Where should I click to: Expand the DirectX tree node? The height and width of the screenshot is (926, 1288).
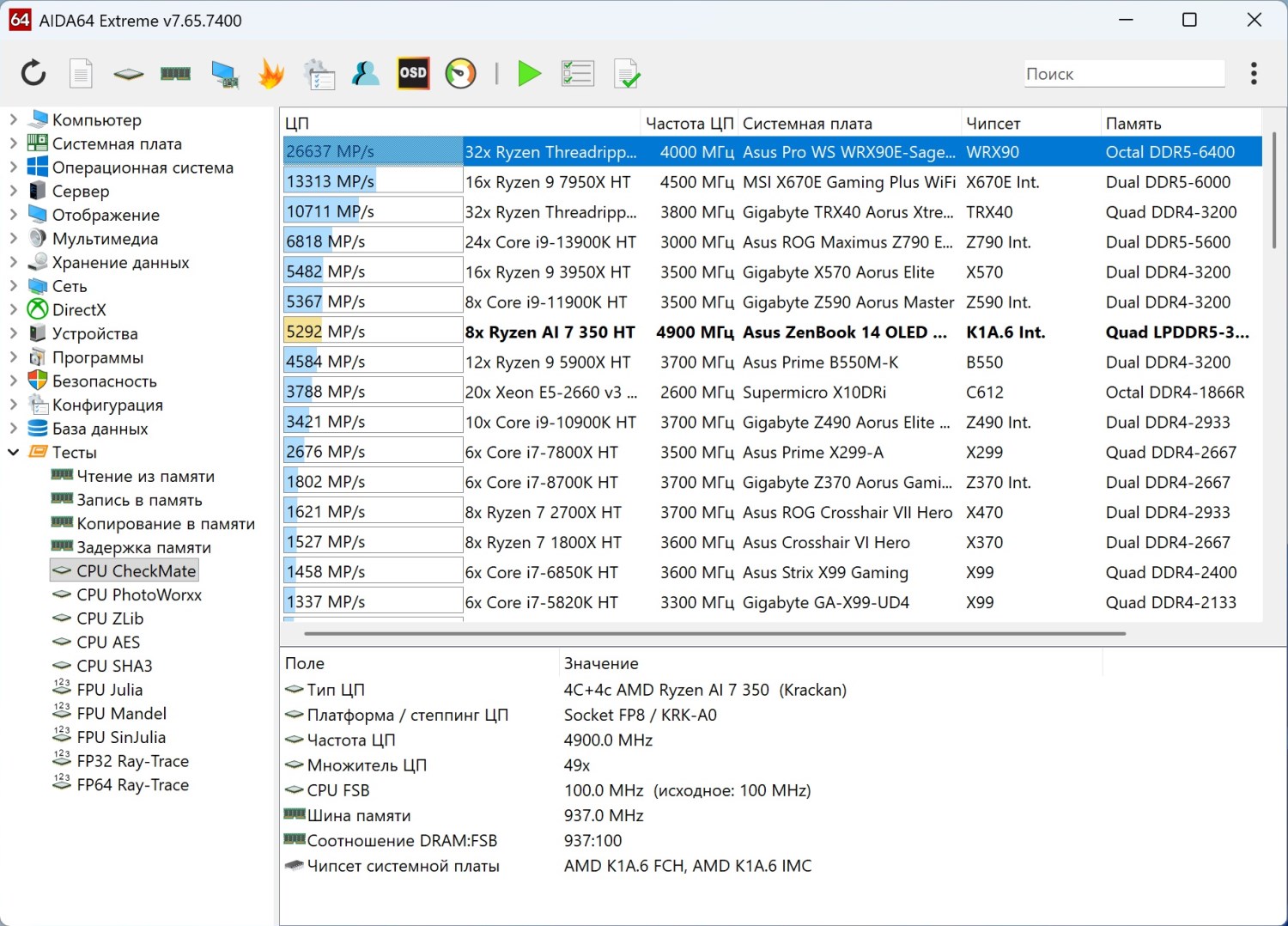[13, 309]
